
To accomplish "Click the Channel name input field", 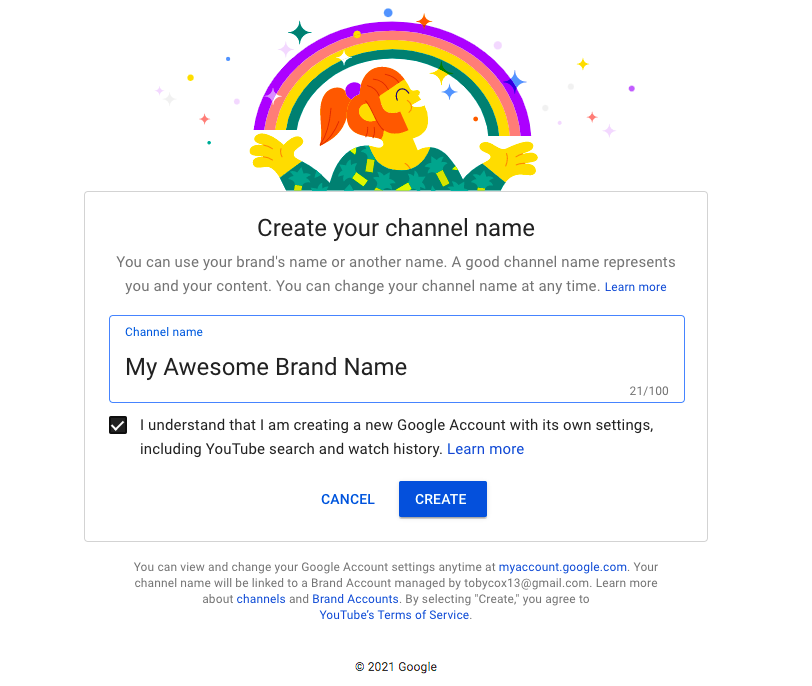I will pyautogui.click(x=397, y=359).
